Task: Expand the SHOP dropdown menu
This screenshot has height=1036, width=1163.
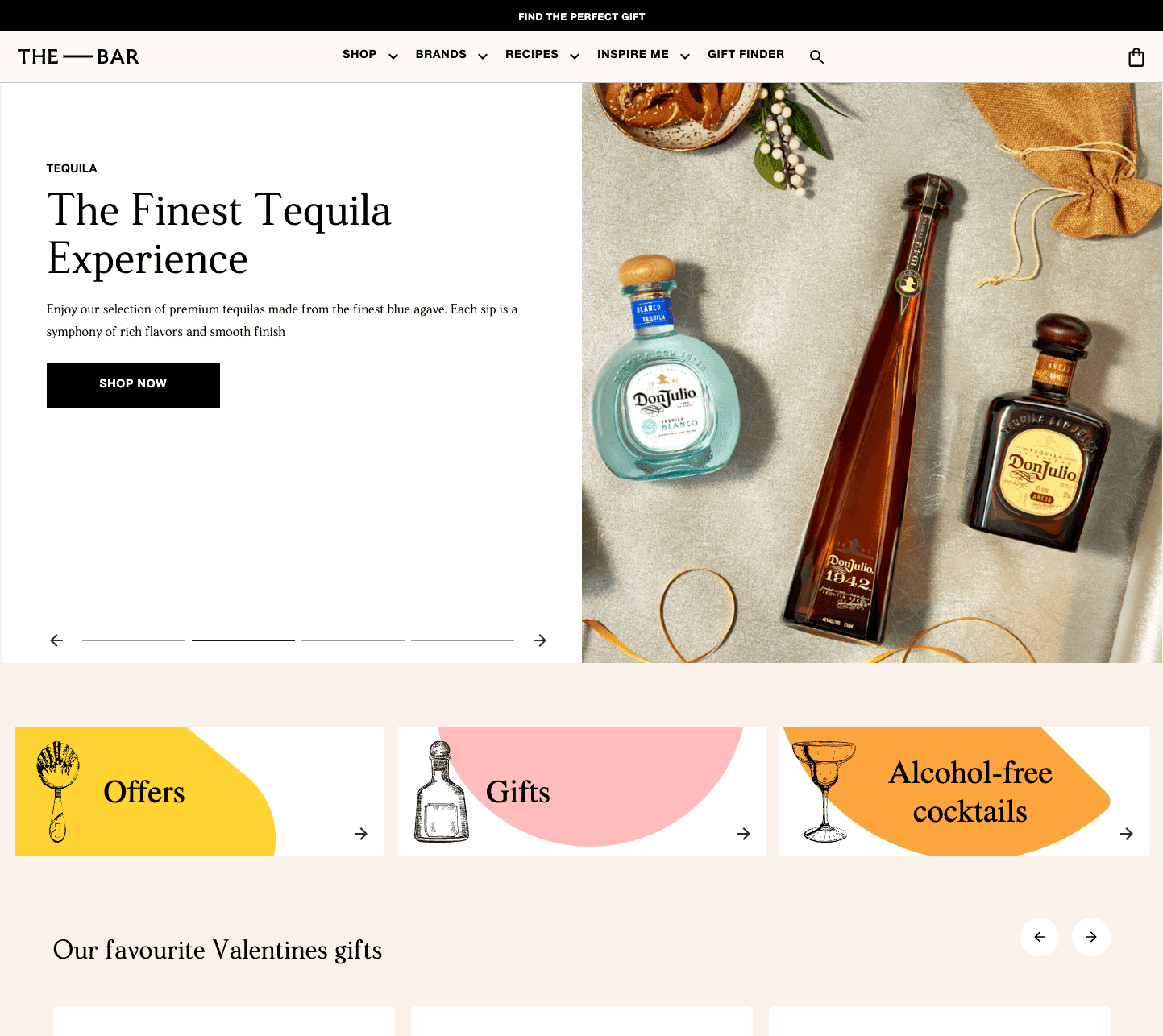Action: 370,55
